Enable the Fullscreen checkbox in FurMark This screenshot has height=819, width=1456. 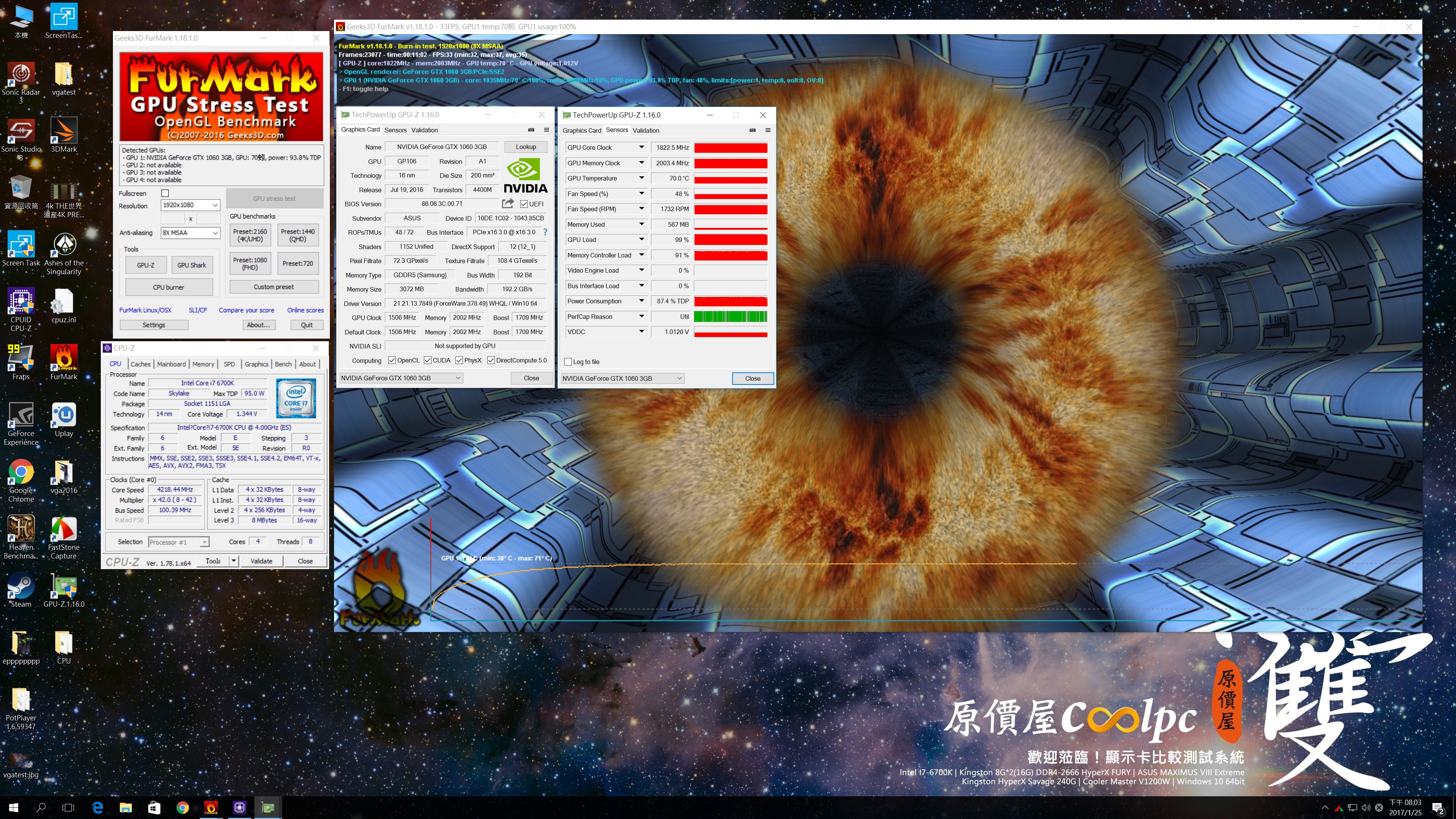(x=165, y=193)
